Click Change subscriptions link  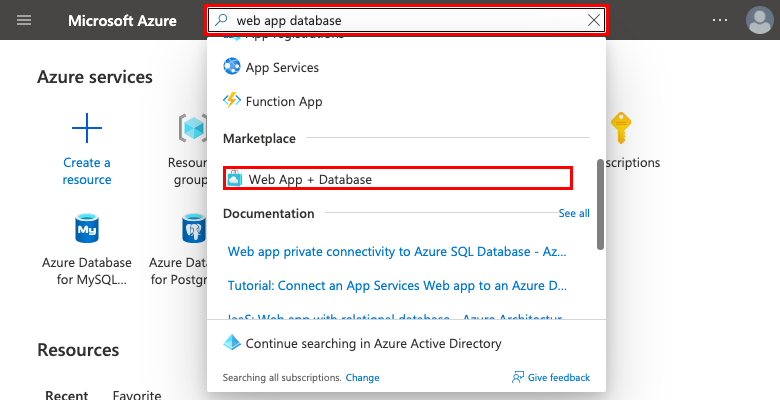362,378
